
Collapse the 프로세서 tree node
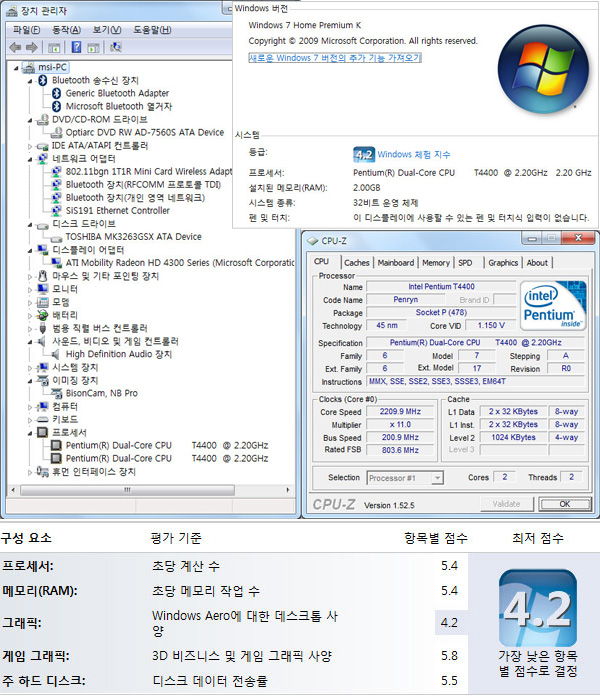(30, 433)
